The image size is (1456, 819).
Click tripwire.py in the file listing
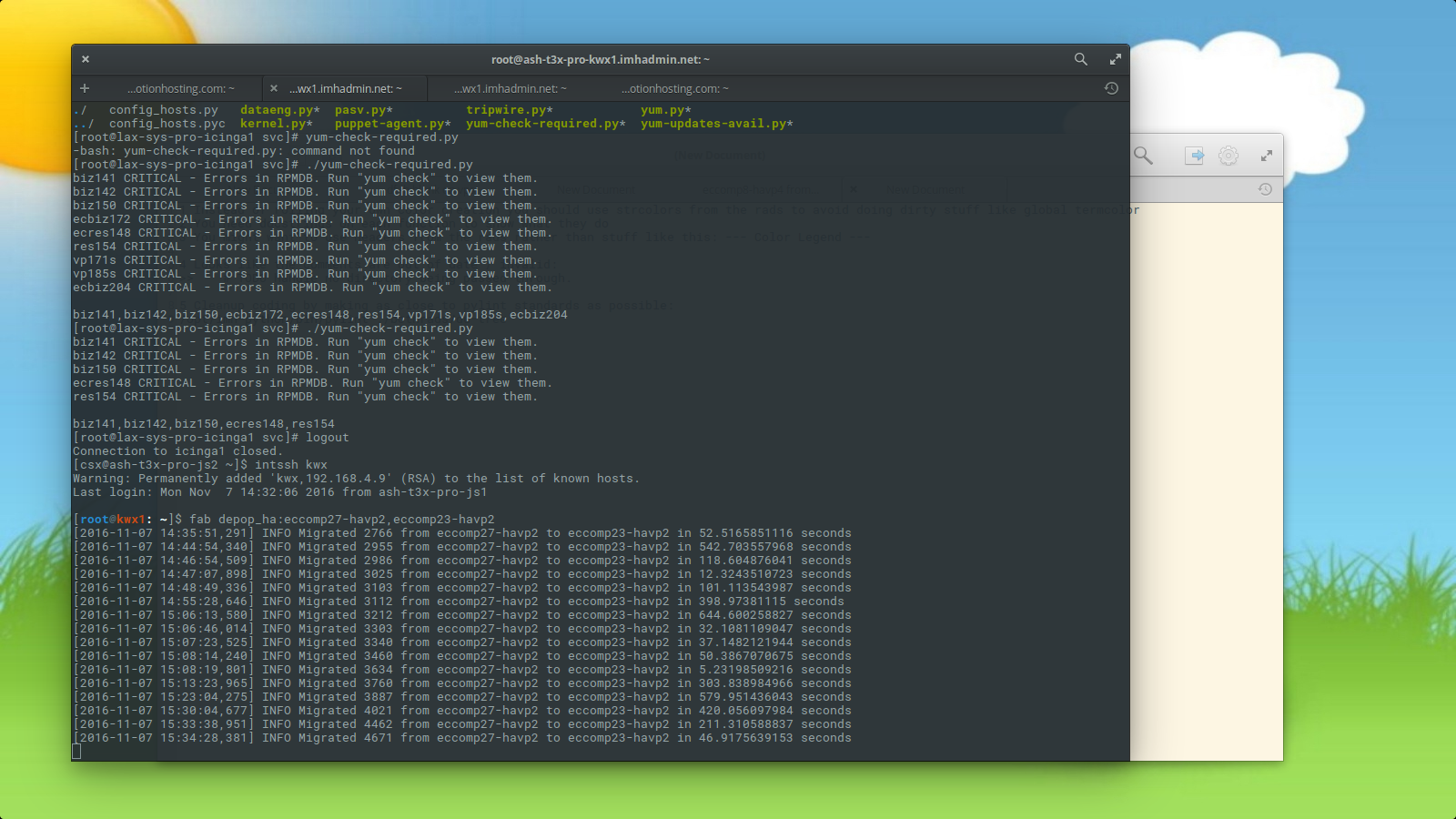509,110
